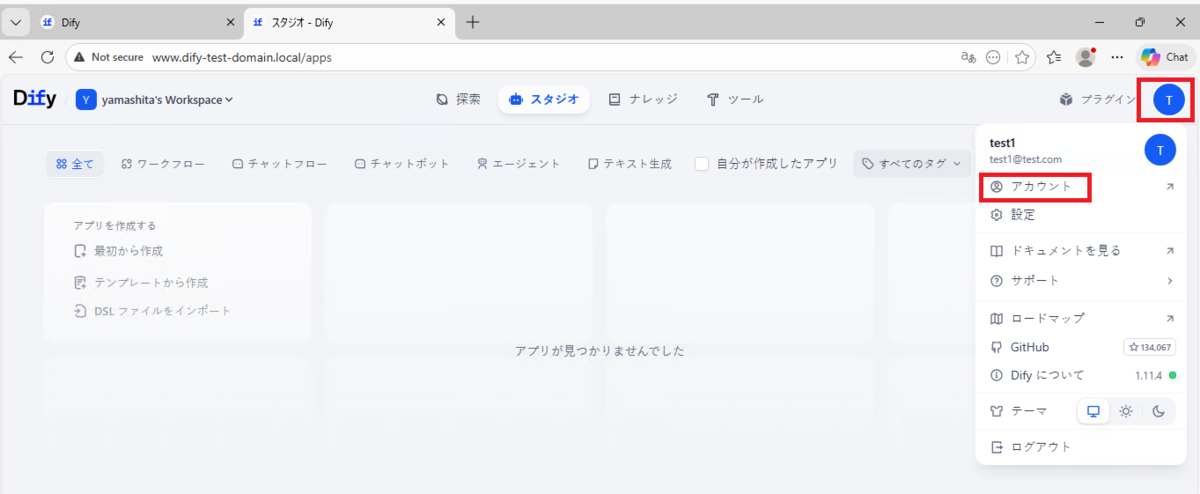
Task: Open 設定 from the menu
Action: (x=1082, y=214)
